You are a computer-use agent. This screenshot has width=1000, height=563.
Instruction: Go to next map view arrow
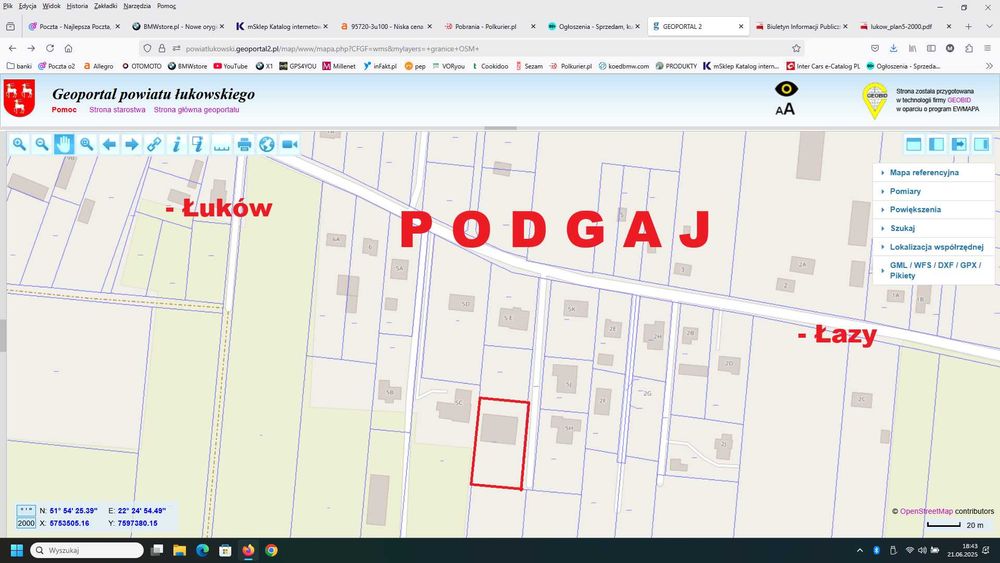131,145
